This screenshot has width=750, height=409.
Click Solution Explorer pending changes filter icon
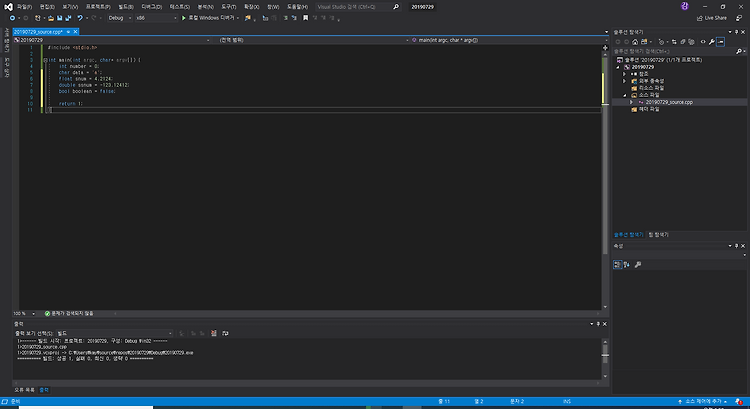point(662,42)
